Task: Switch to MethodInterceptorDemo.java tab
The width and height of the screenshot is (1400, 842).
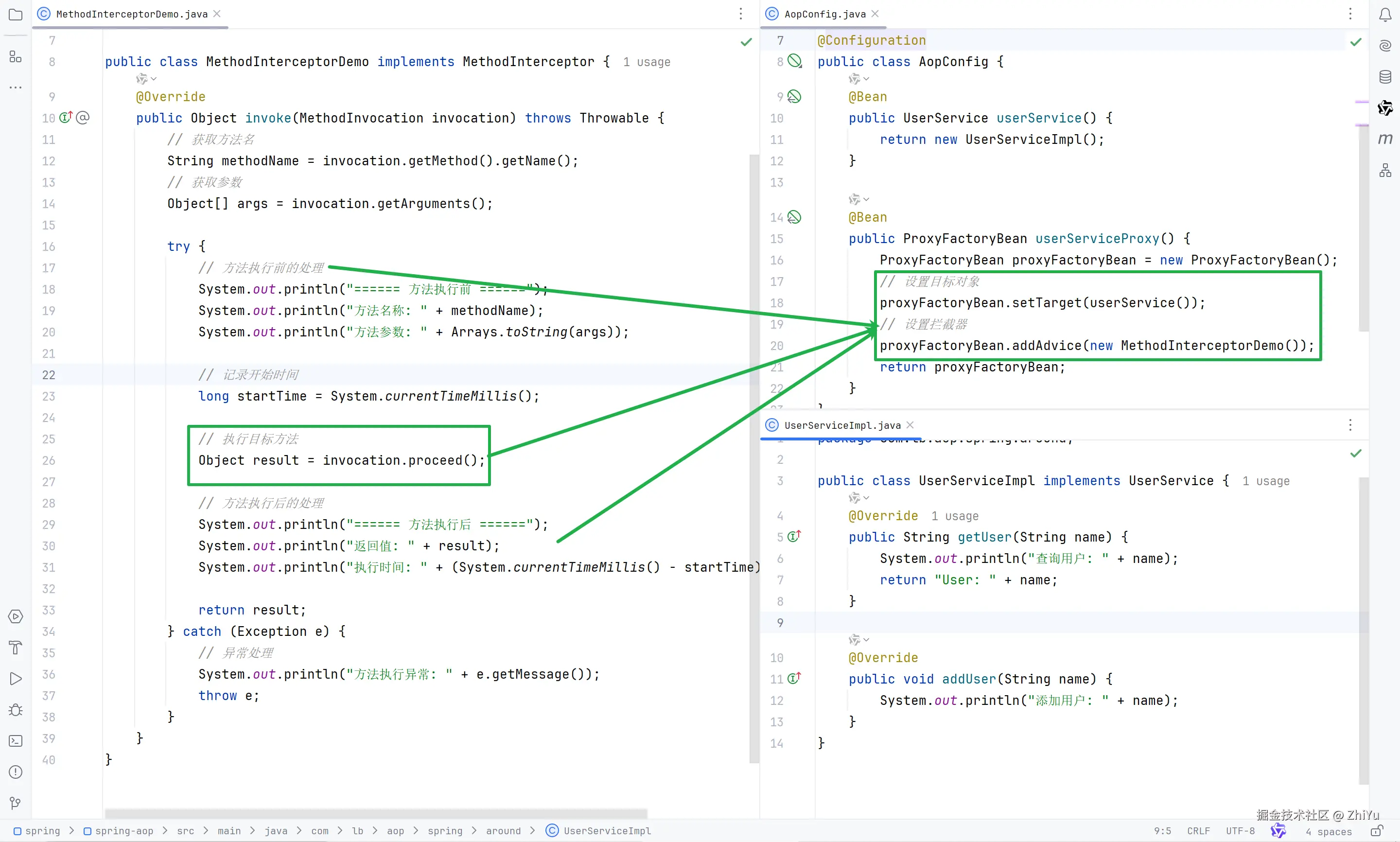Action: 131,14
